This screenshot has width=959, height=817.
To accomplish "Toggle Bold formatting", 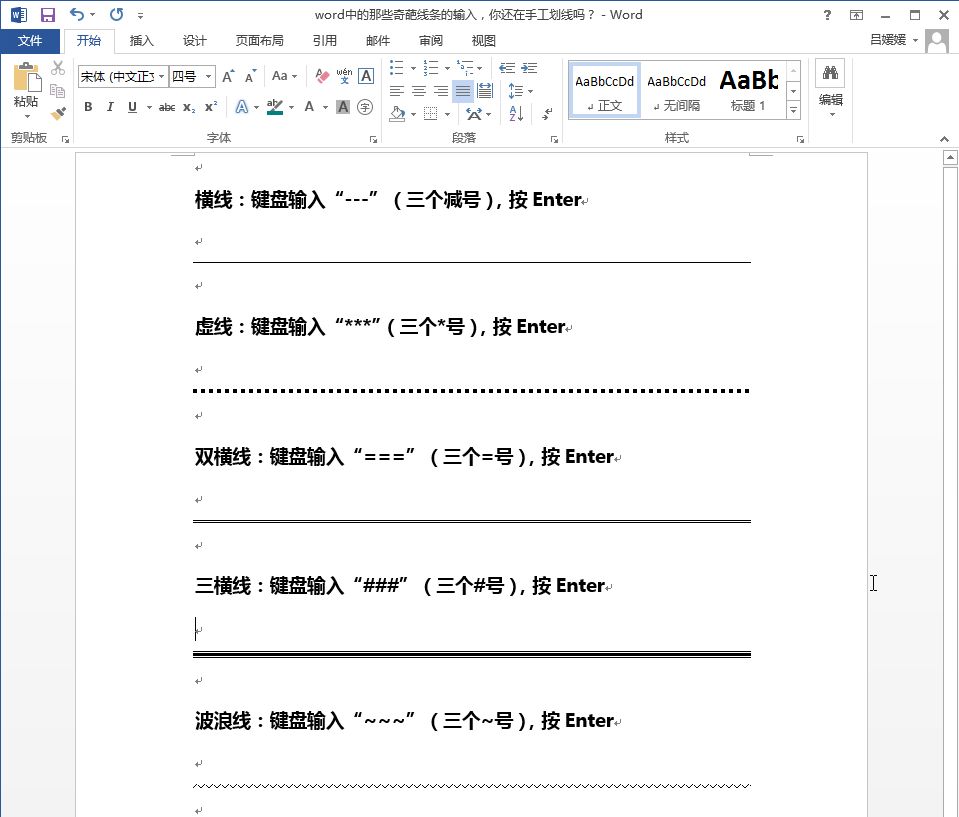I will click(x=88, y=107).
